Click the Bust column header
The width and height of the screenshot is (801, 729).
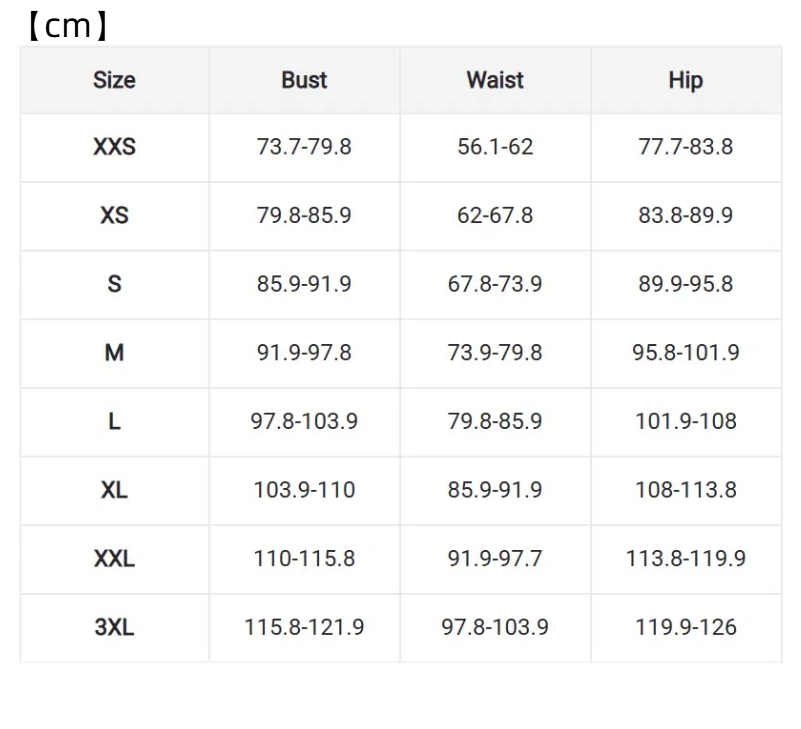304,80
